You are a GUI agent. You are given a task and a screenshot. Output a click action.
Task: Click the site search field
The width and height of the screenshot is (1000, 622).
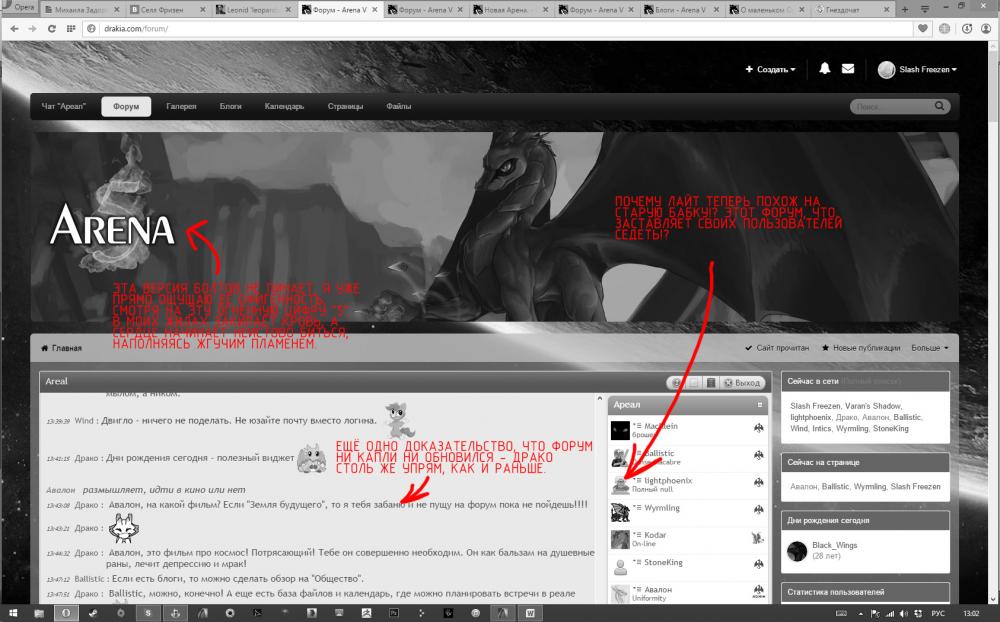(x=891, y=107)
